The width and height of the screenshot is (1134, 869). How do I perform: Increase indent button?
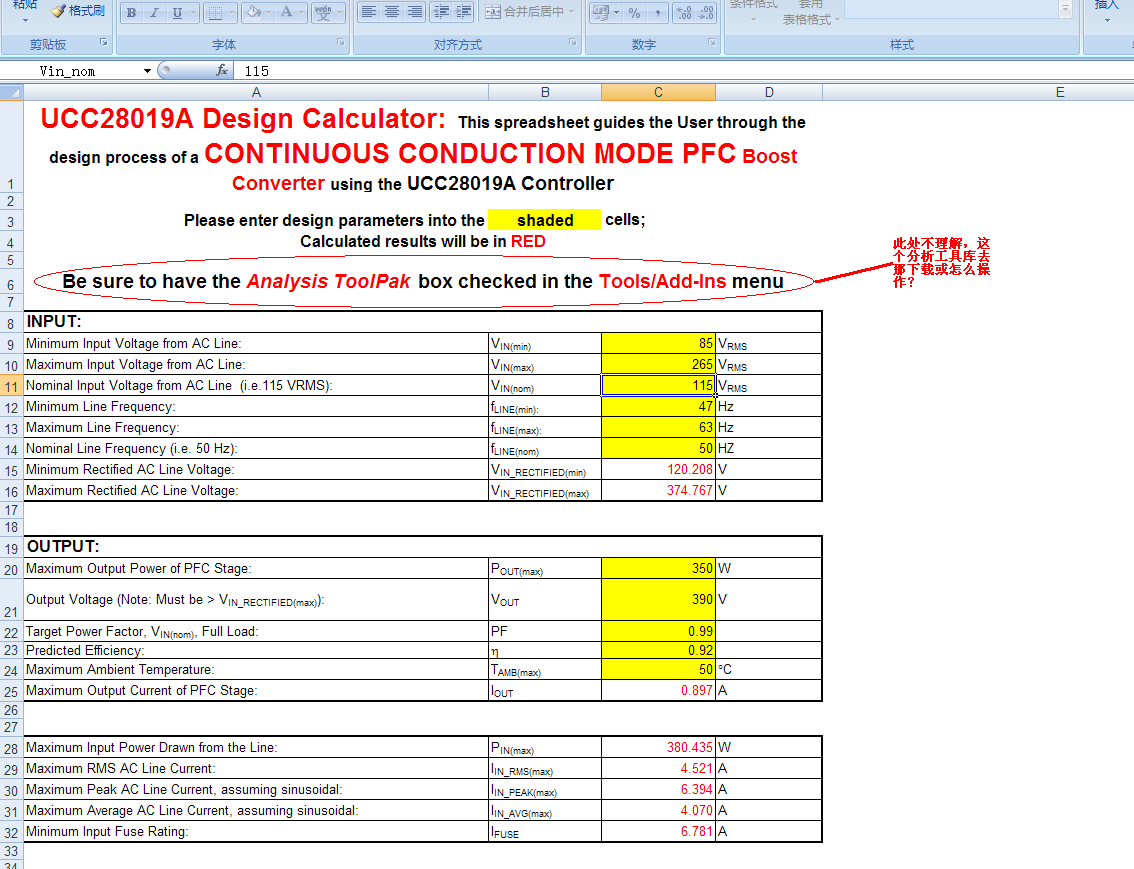(464, 12)
